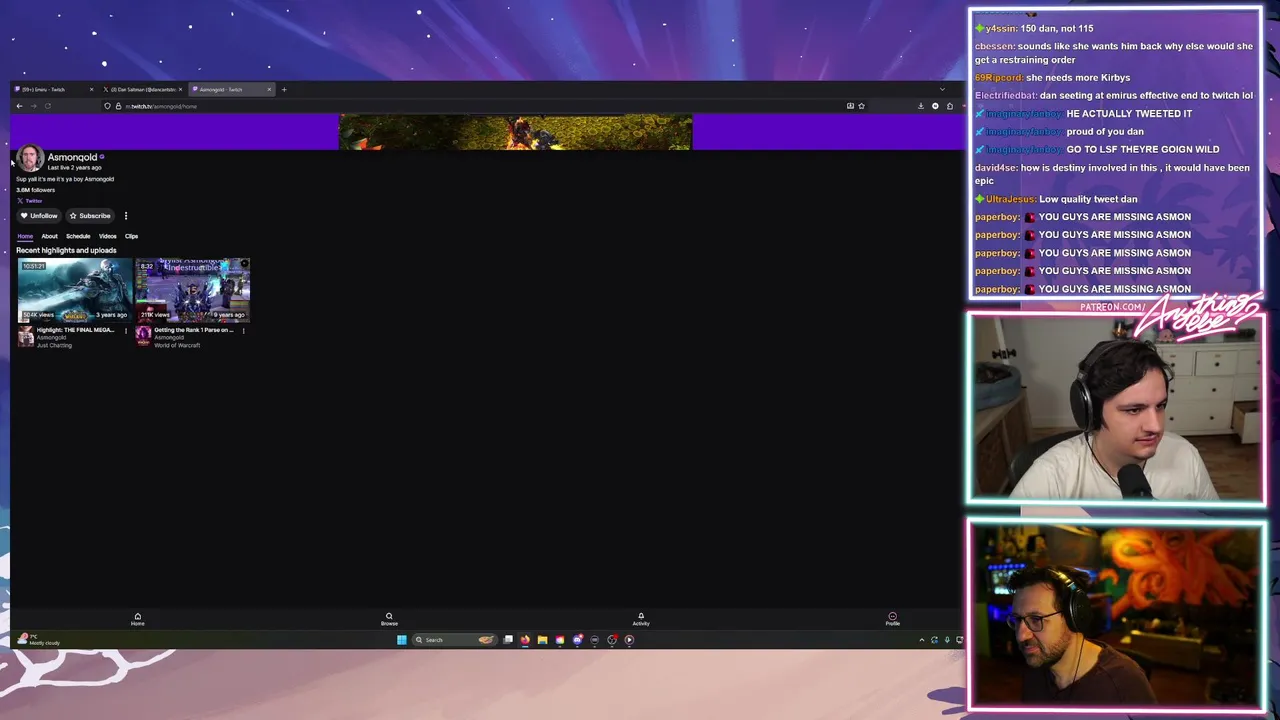Click the padlock site security icon
Screen dimensions: 1280x720
pyautogui.click(x=117, y=106)
